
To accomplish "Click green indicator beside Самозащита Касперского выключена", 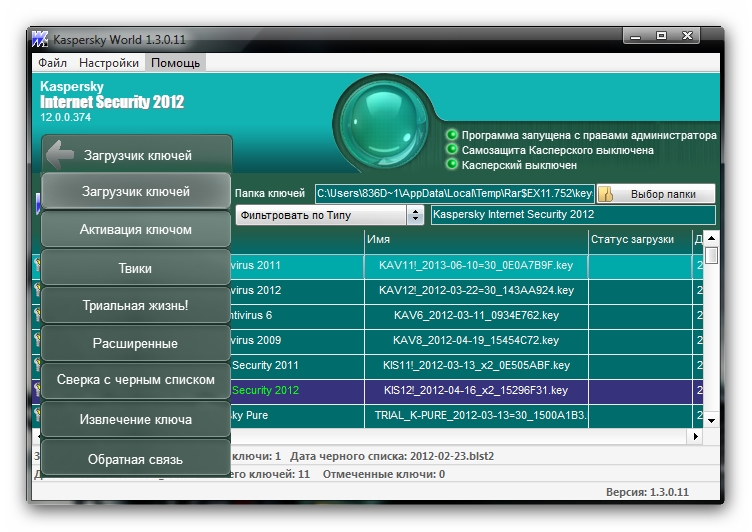I will 452,149.
